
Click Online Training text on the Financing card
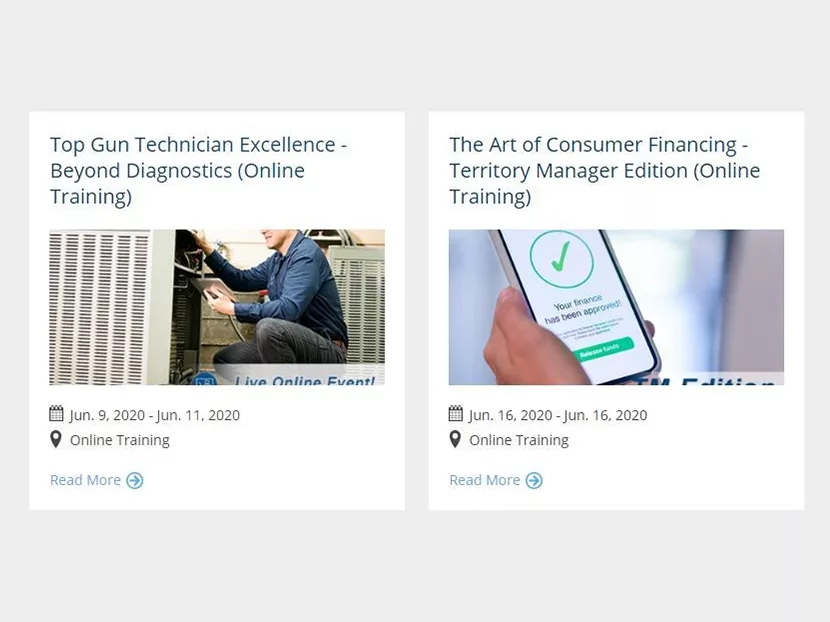coord(518,439)
